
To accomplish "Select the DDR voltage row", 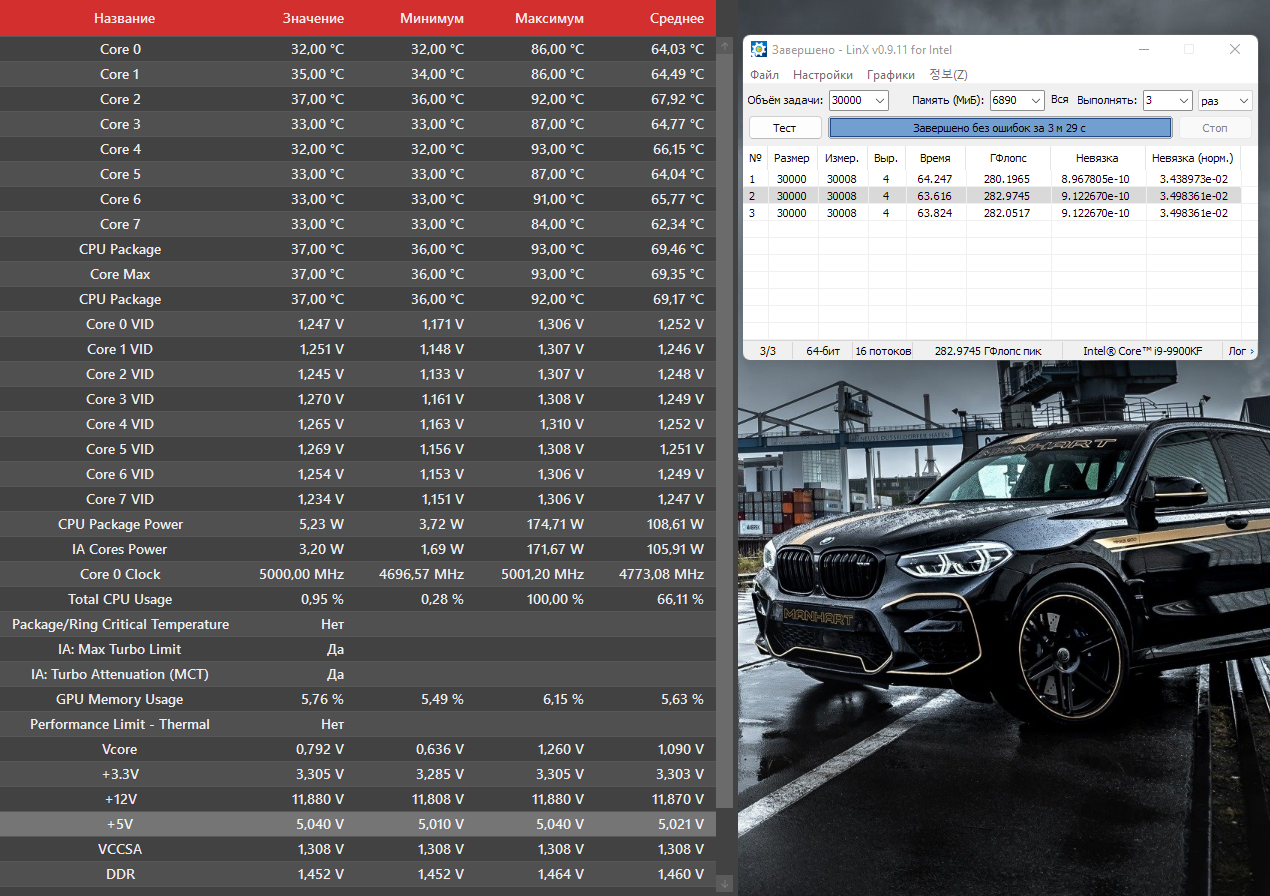I will (358, 874).
